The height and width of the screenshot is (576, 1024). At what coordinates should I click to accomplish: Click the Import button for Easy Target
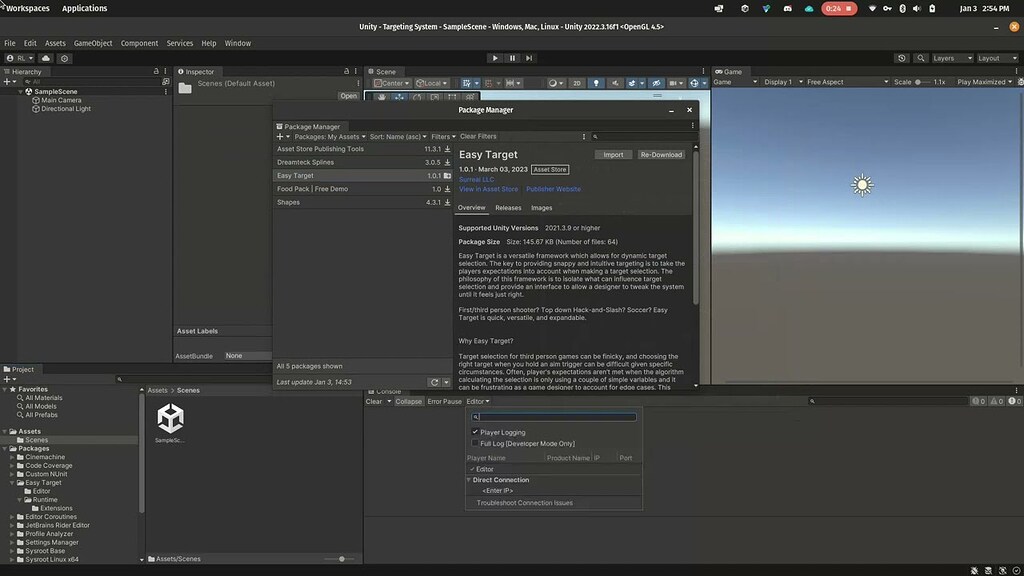click(614, 155)
